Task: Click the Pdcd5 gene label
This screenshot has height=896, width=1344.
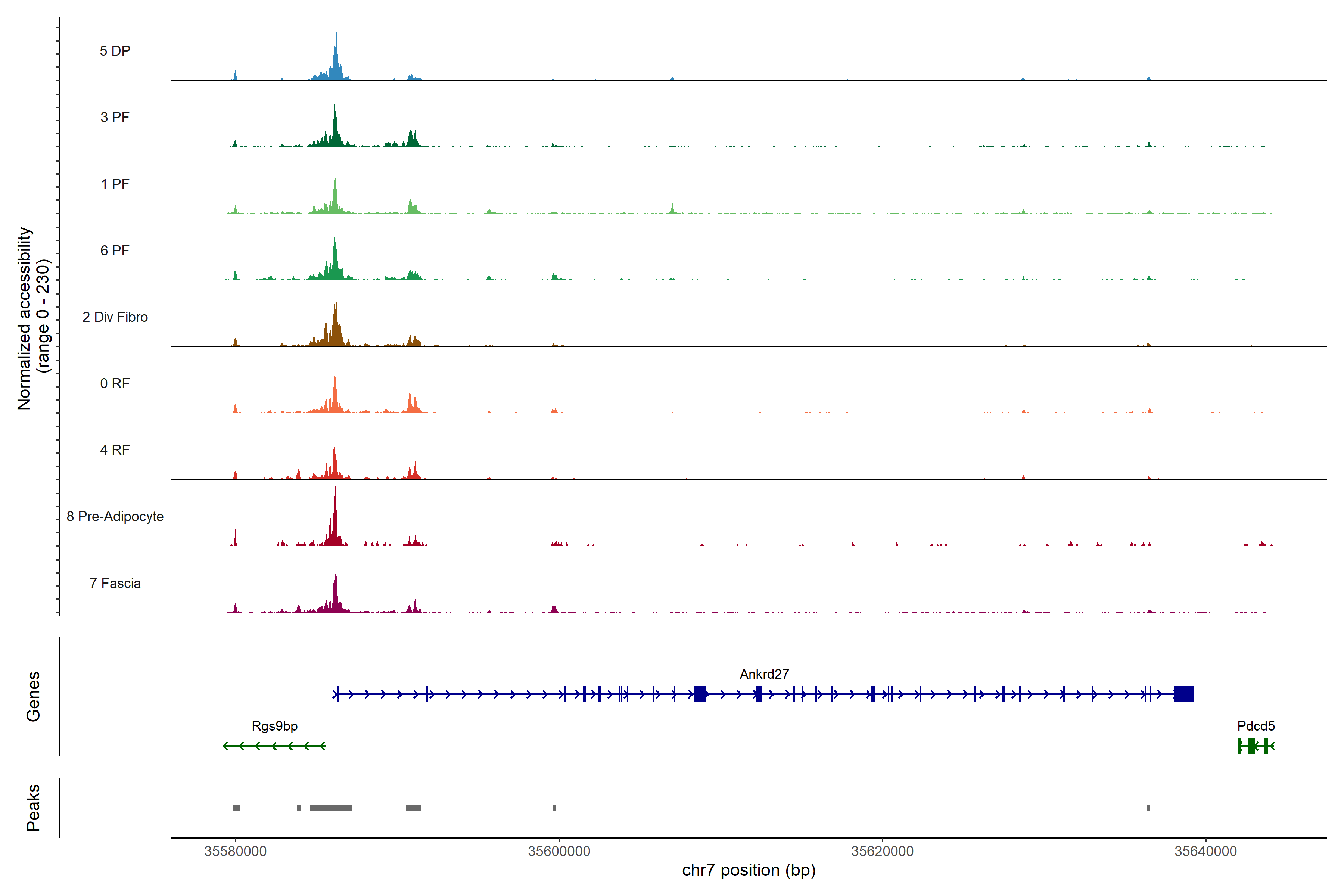Action: click(1256, 726)
